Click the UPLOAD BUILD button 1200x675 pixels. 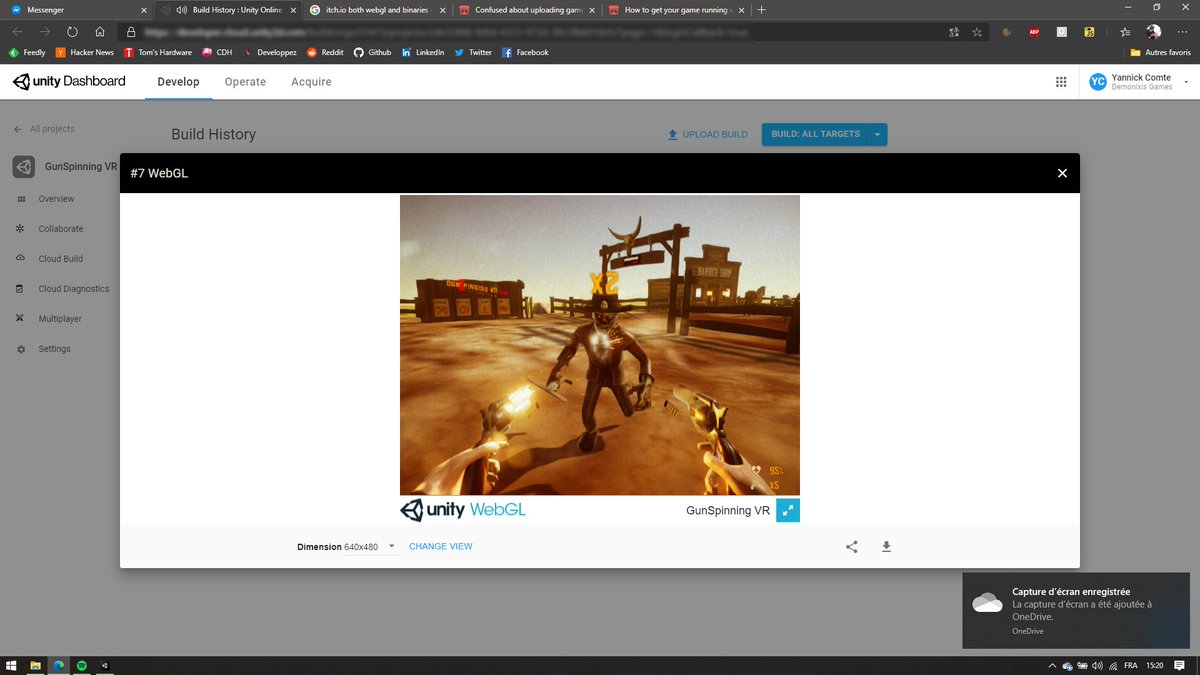[x=708, y=134]
